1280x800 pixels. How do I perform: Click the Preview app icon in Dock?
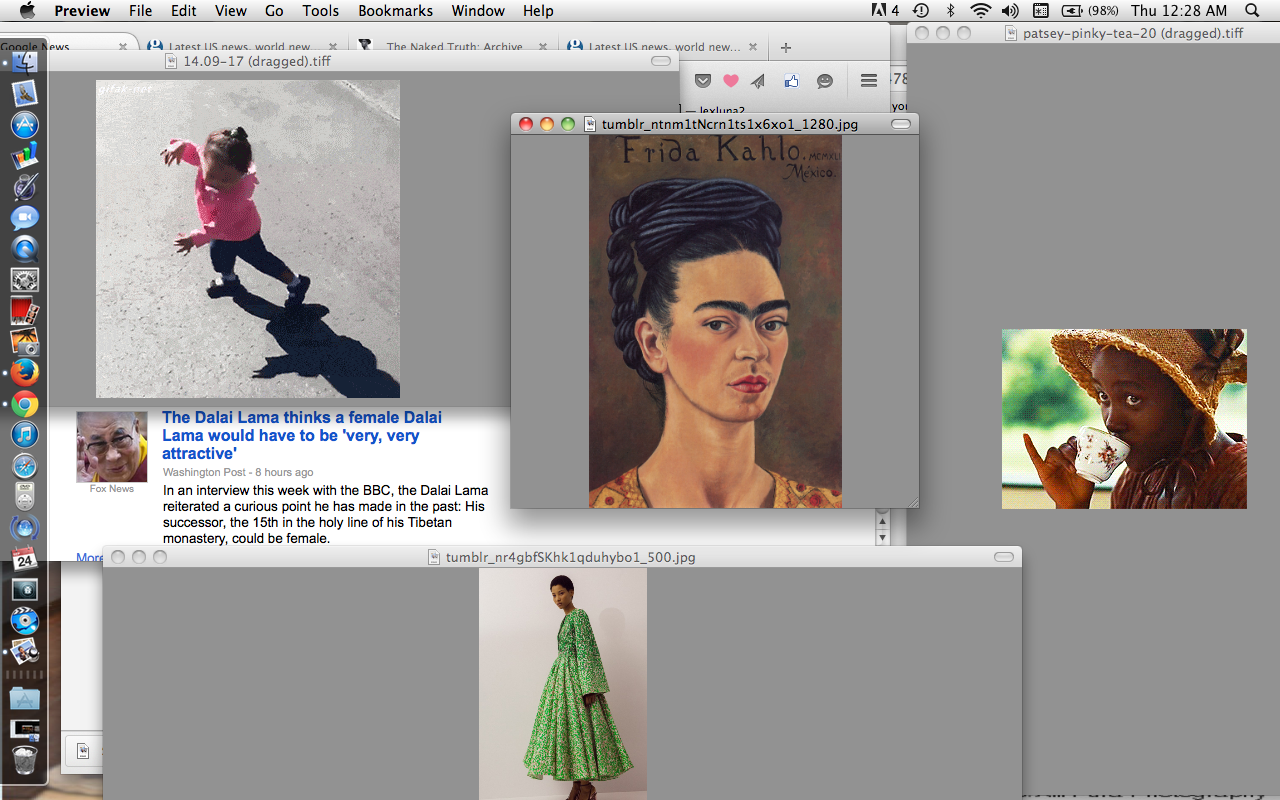pos(25,652)
